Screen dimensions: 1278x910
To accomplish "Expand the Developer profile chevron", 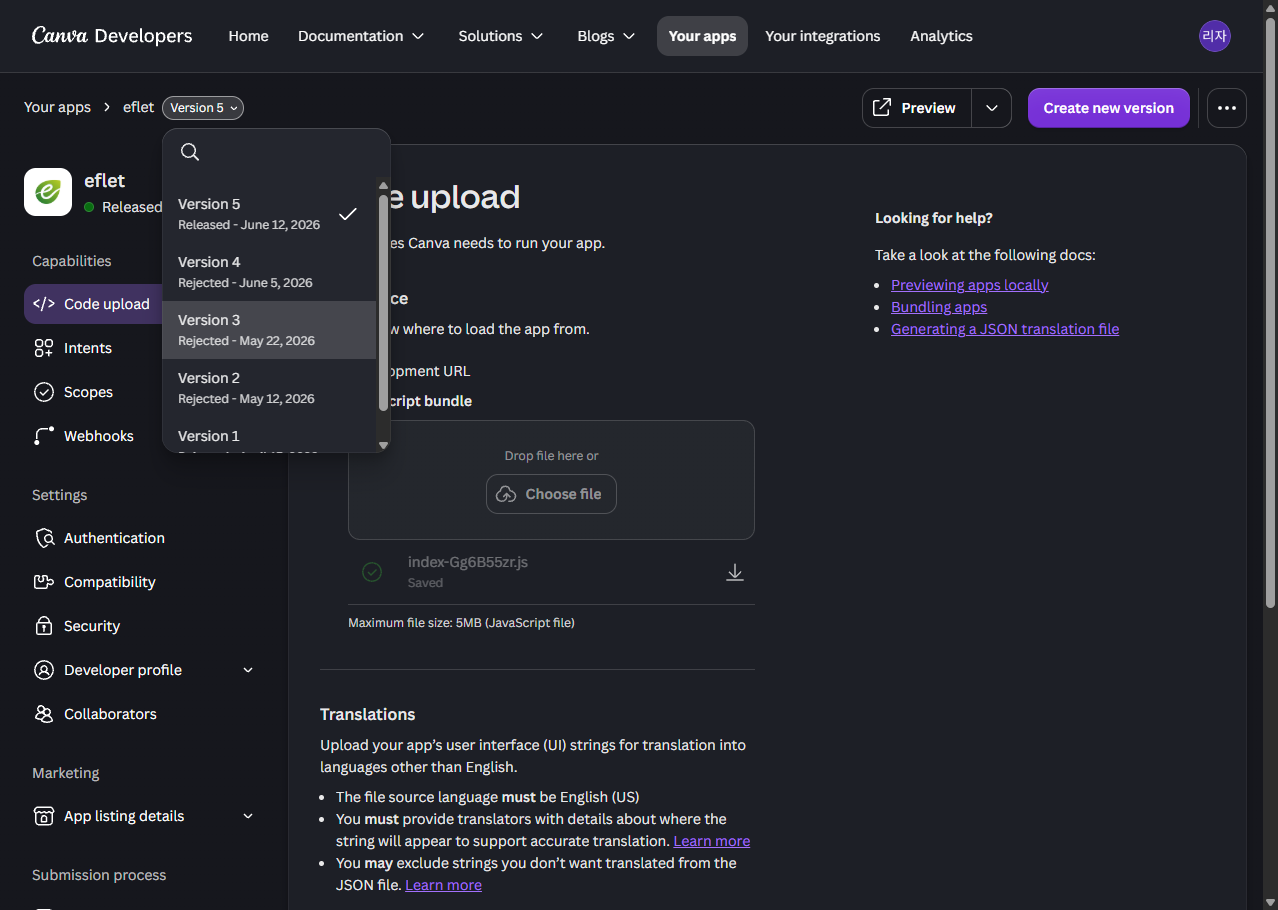I will point(248,670).
